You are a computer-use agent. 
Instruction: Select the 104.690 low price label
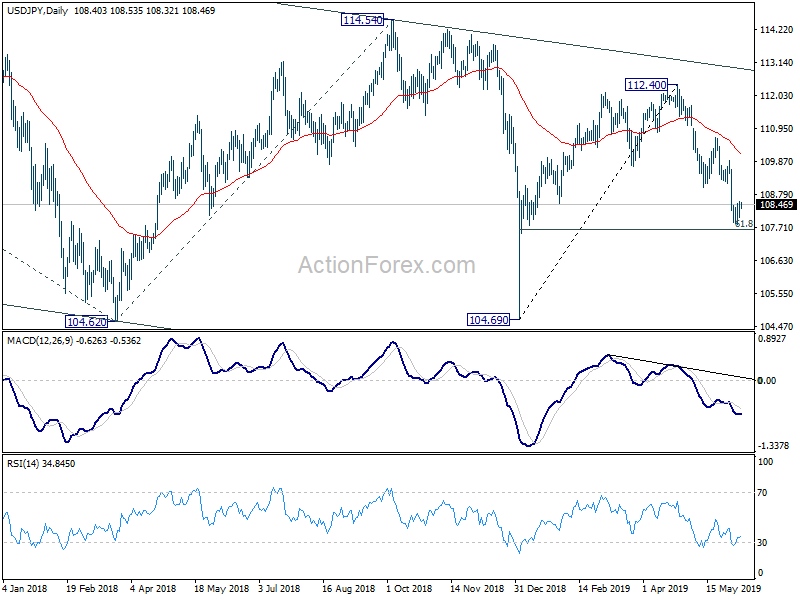(488, 320)
